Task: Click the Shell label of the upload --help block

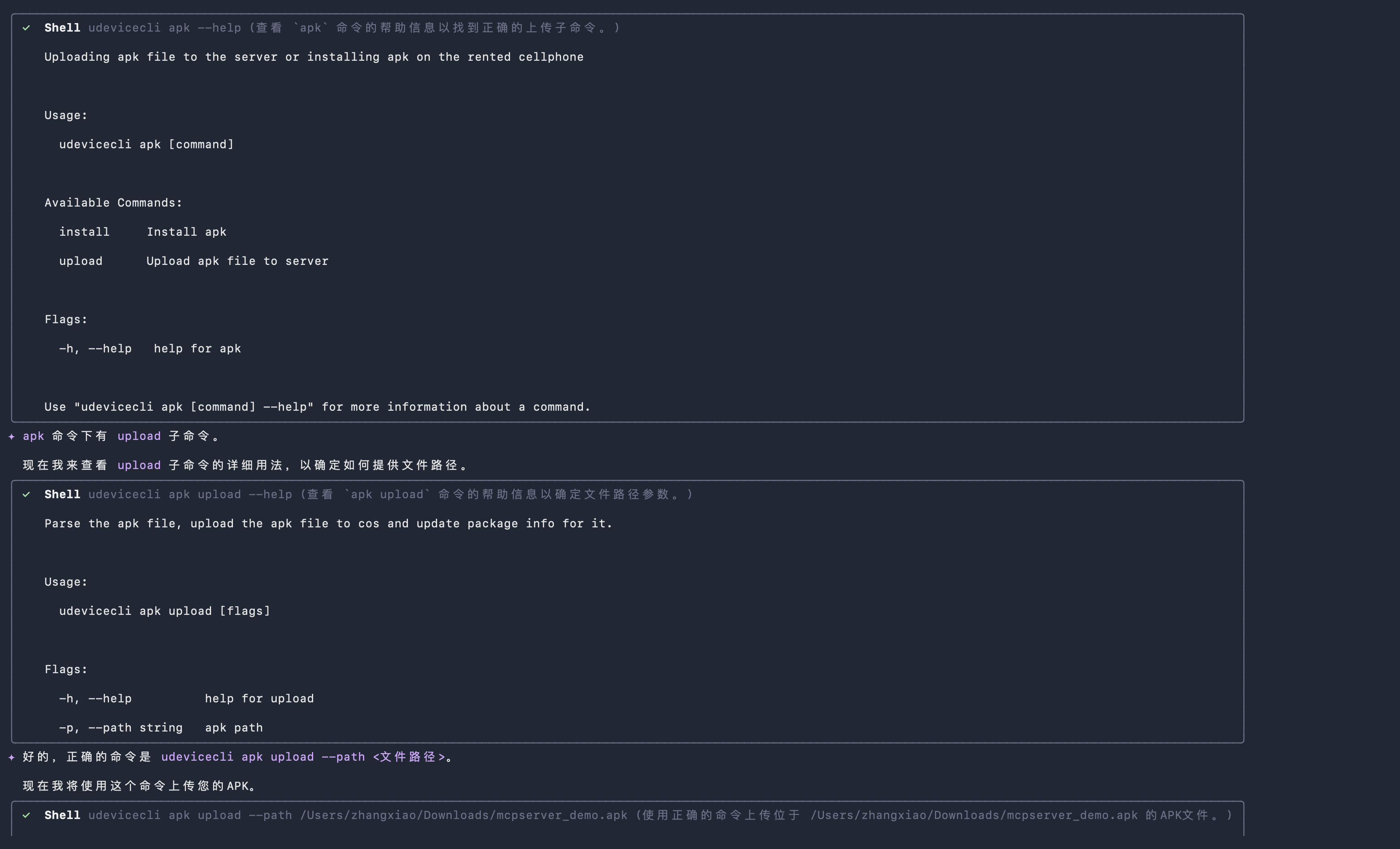Action: (x=62, y=495)
